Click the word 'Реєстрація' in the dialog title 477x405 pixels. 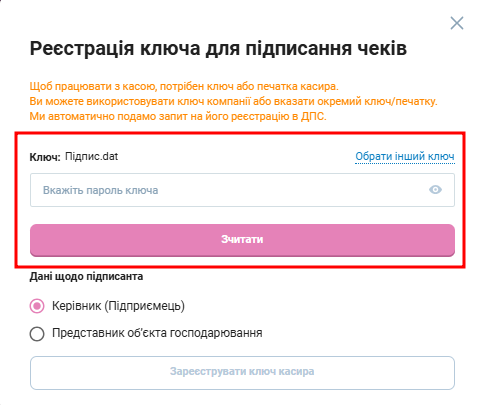(82, 49)
